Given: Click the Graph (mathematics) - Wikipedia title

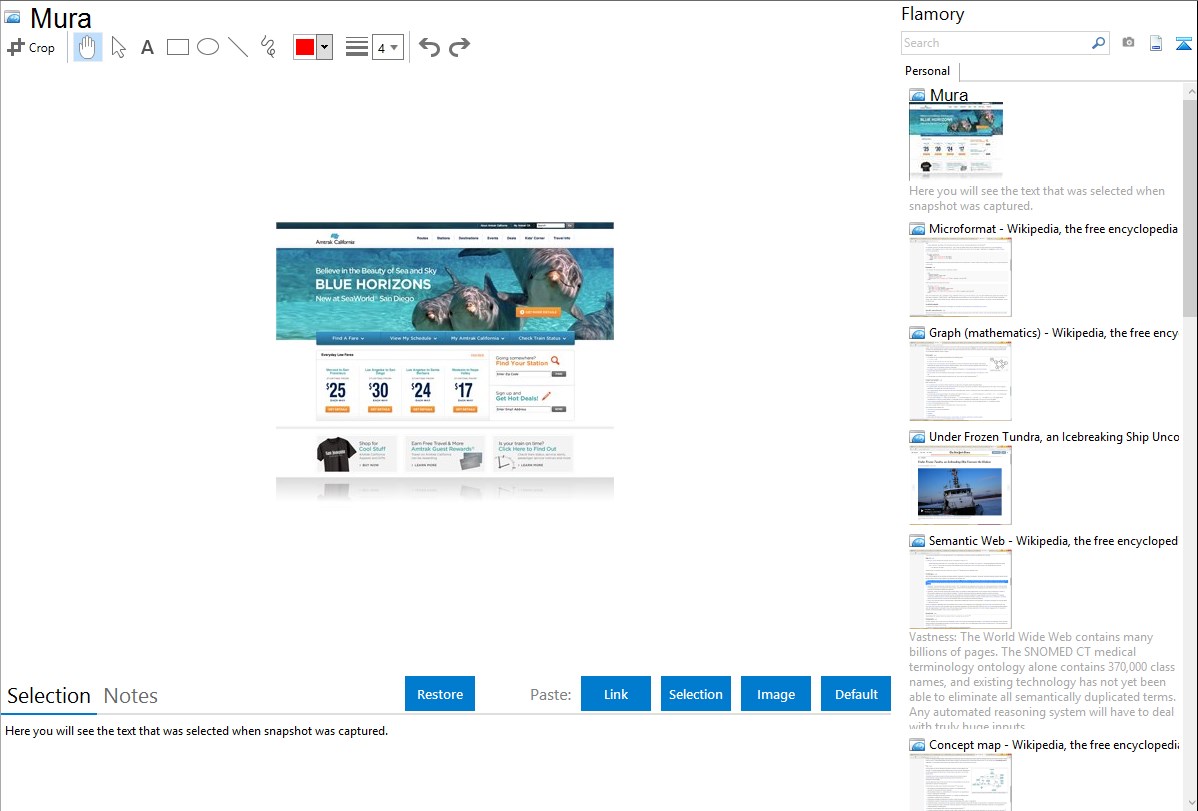Looking at the screenshot, I should pos(1053,333).
